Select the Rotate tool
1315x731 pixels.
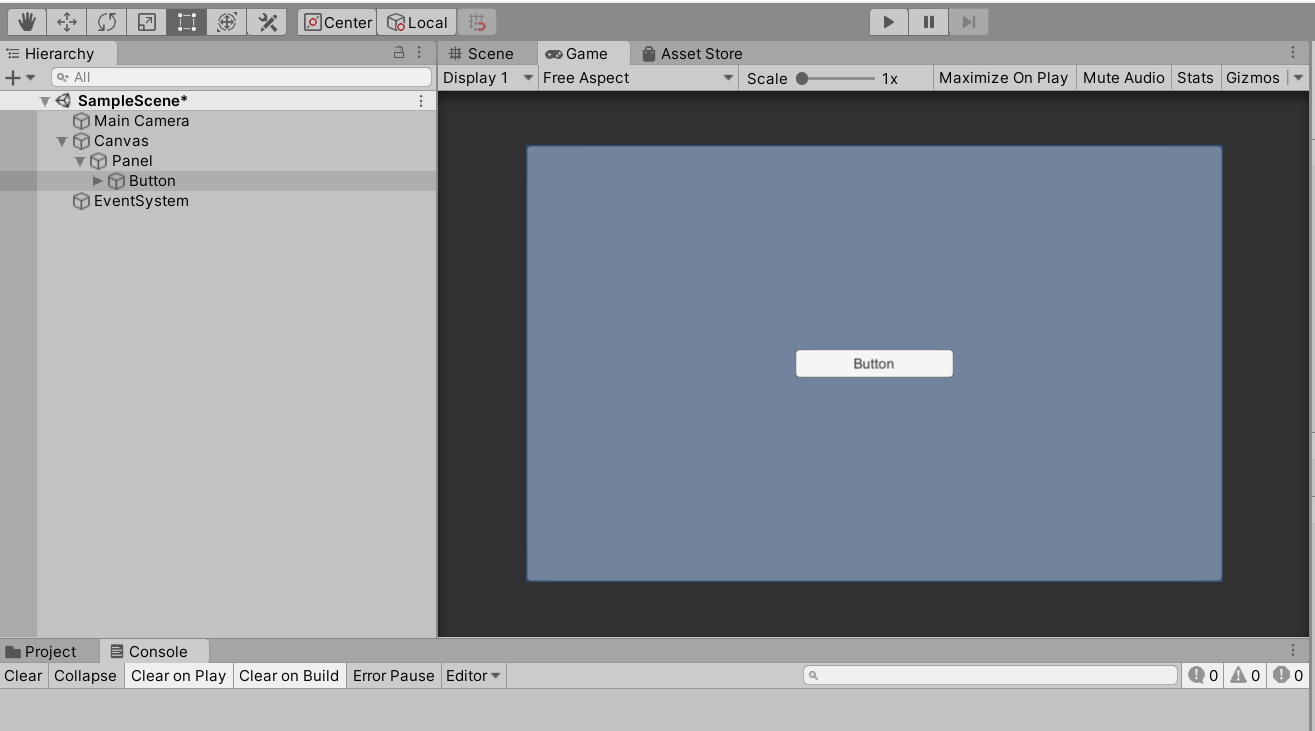[107, 21]
